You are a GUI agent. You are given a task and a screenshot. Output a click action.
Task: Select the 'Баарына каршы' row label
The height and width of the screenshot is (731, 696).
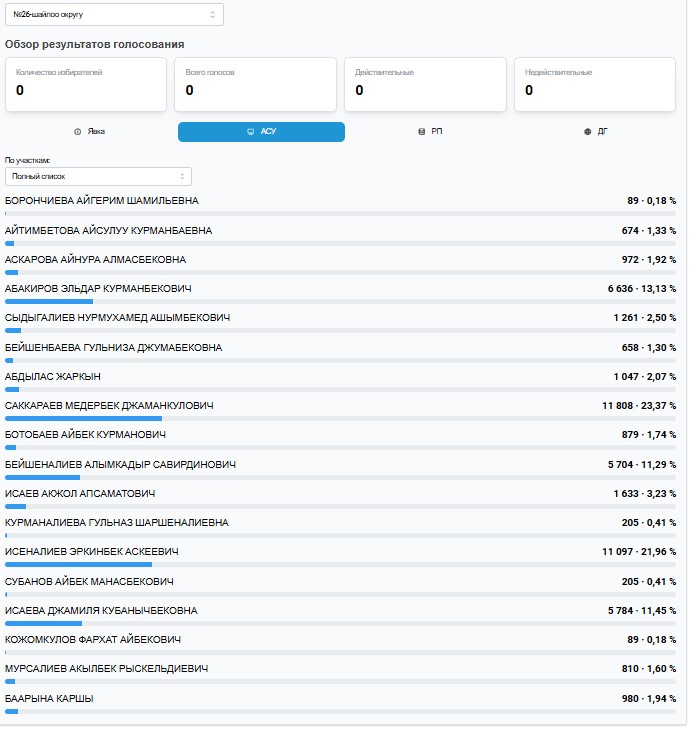(49, 698)
